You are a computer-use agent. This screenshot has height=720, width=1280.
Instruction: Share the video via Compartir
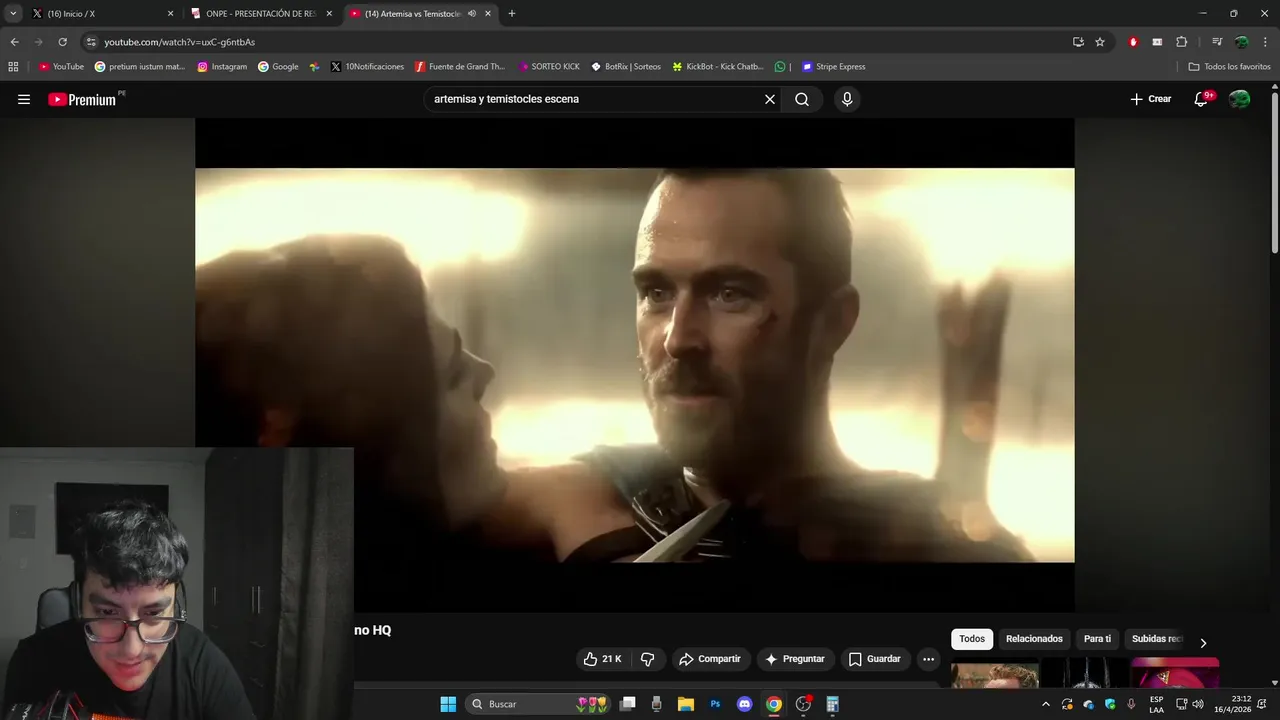point(710,659)
